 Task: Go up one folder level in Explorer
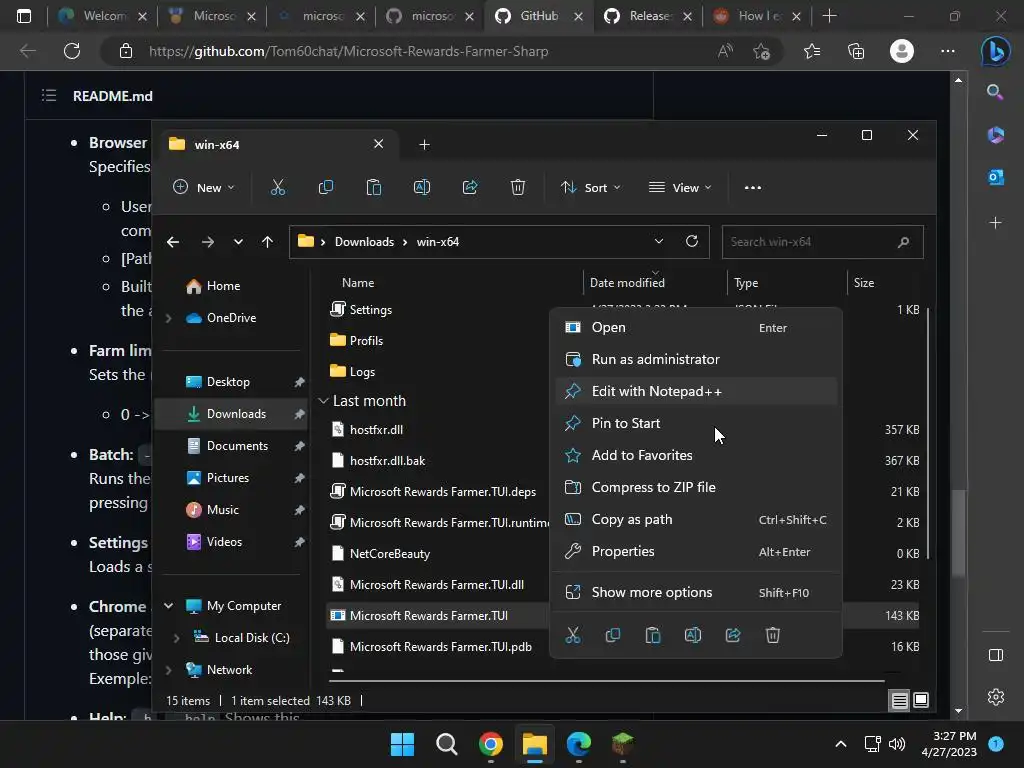point(267,242)
